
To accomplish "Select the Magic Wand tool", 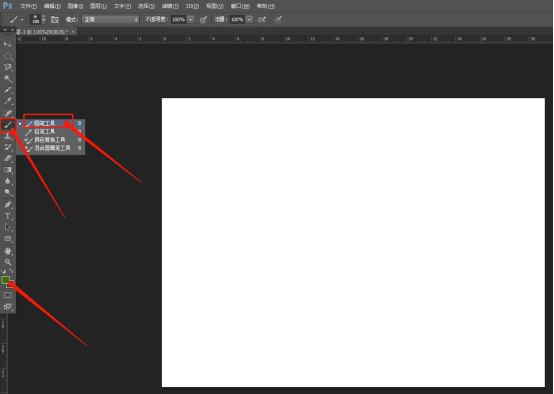I will click(8, 78).
